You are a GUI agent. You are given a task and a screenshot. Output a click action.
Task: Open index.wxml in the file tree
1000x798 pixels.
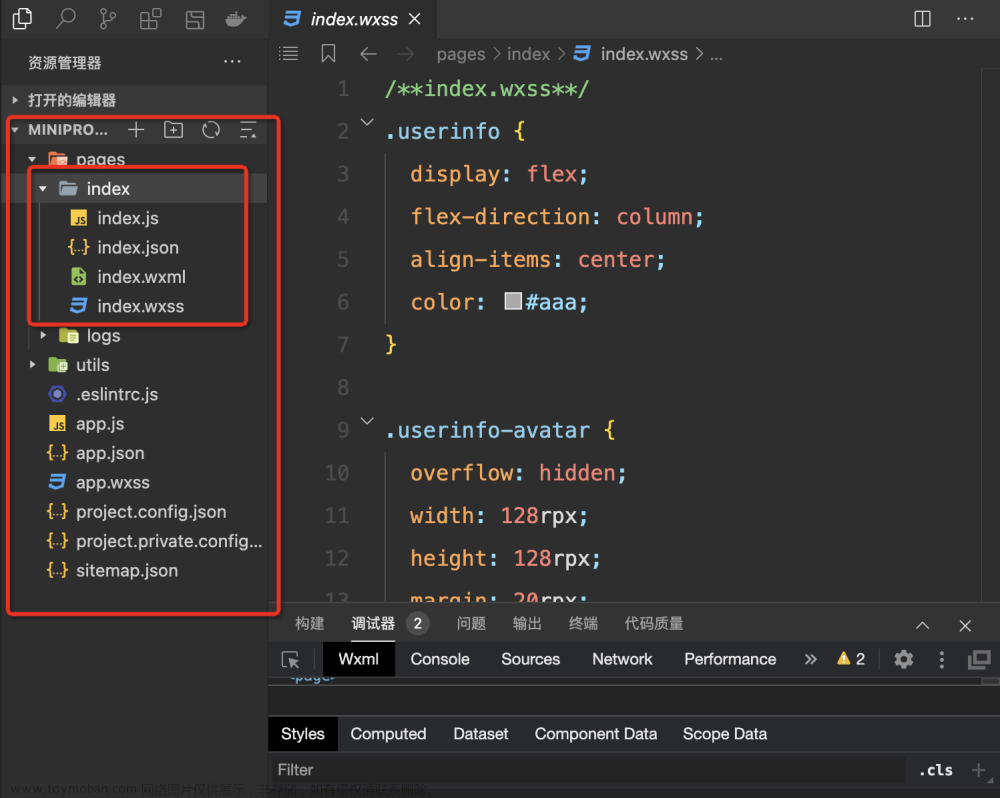point(142,277)
